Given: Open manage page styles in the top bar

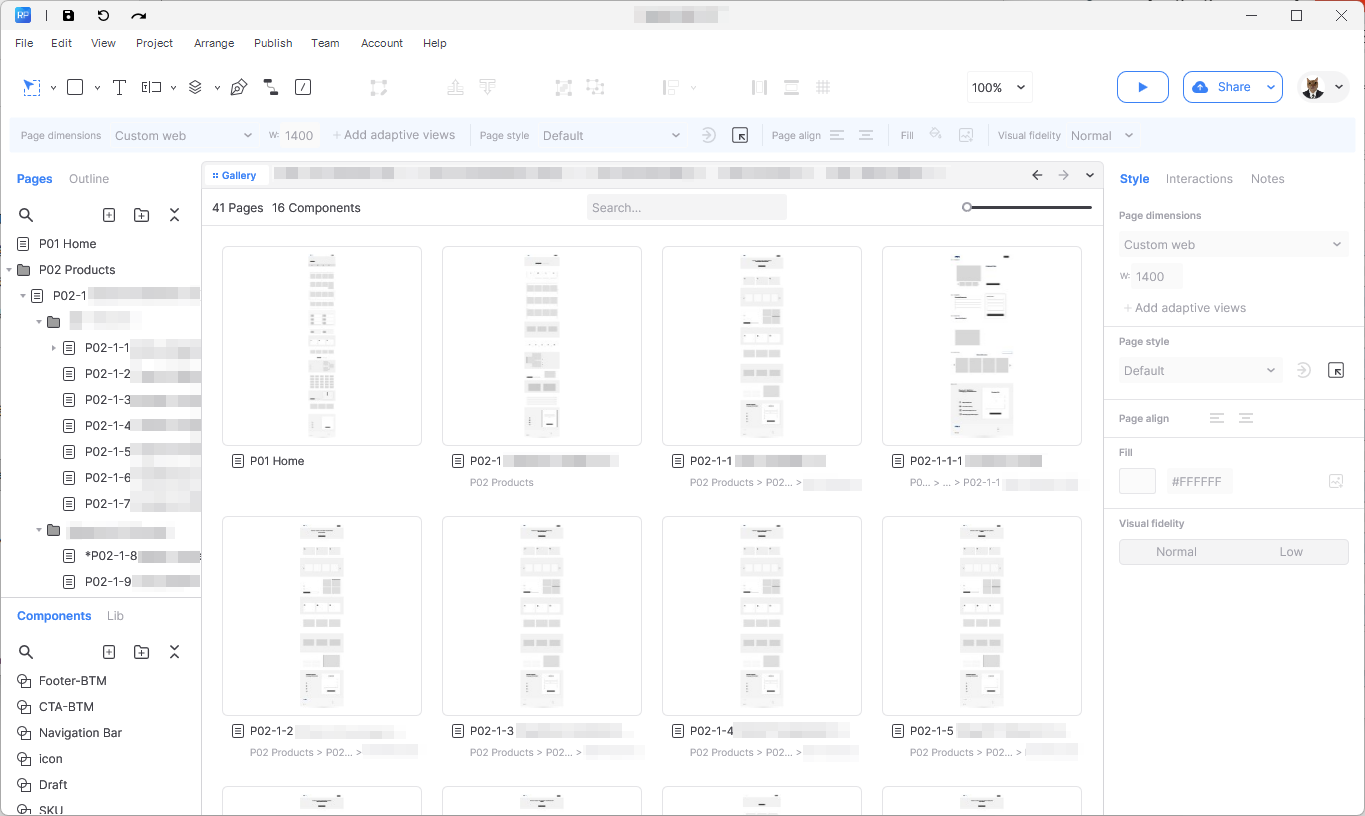Looking at the screenshot, I should pos(740,135).
